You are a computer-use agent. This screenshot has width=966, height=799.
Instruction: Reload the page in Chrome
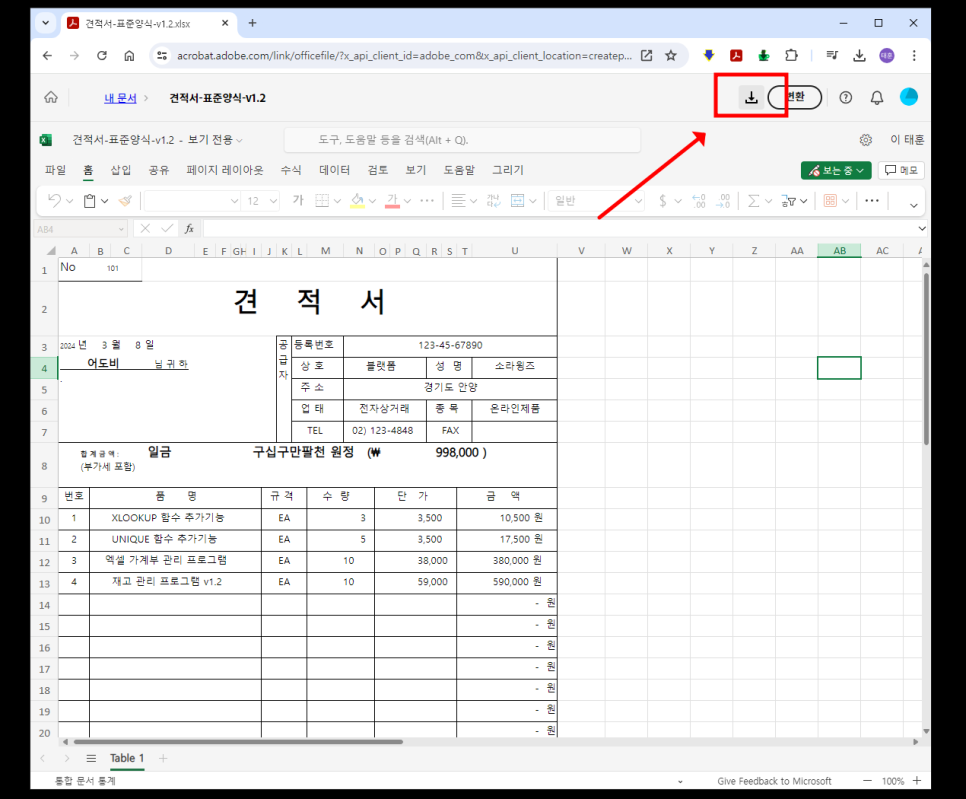click(102, 55)
